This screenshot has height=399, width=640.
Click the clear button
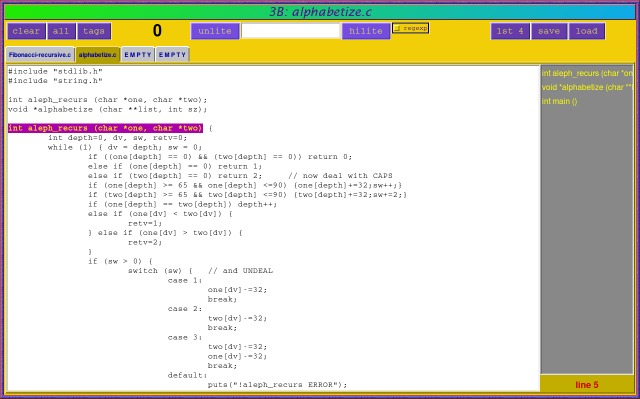26,31
